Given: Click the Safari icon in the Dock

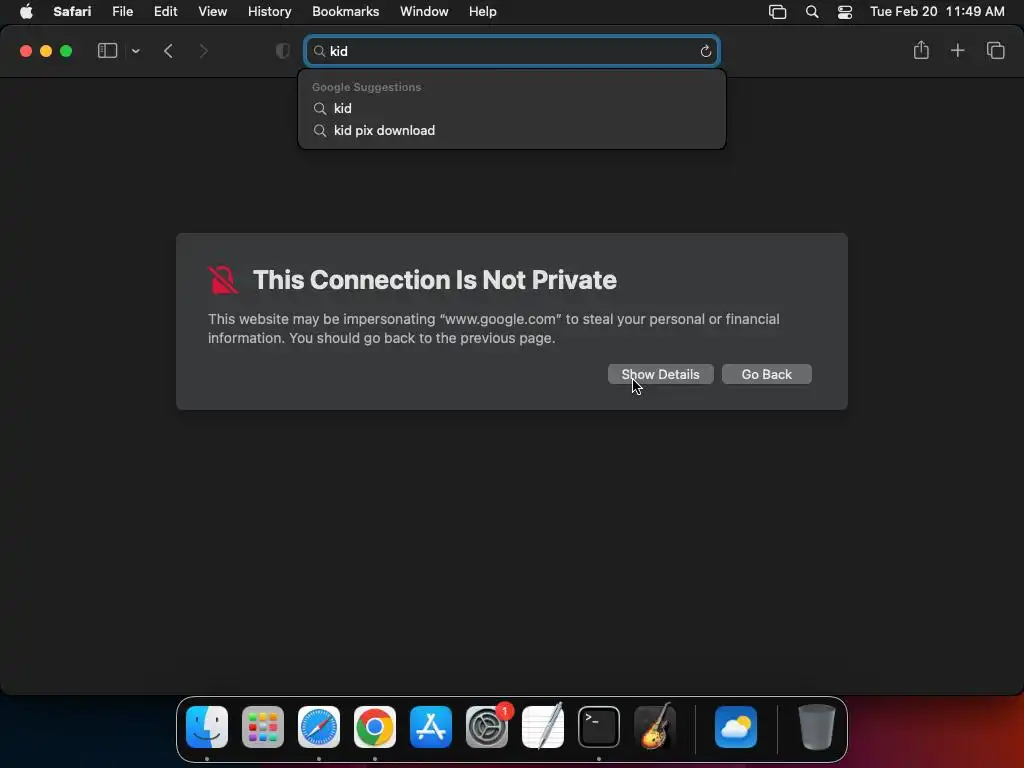Looking at the screenshot, I should coord(319,727).
